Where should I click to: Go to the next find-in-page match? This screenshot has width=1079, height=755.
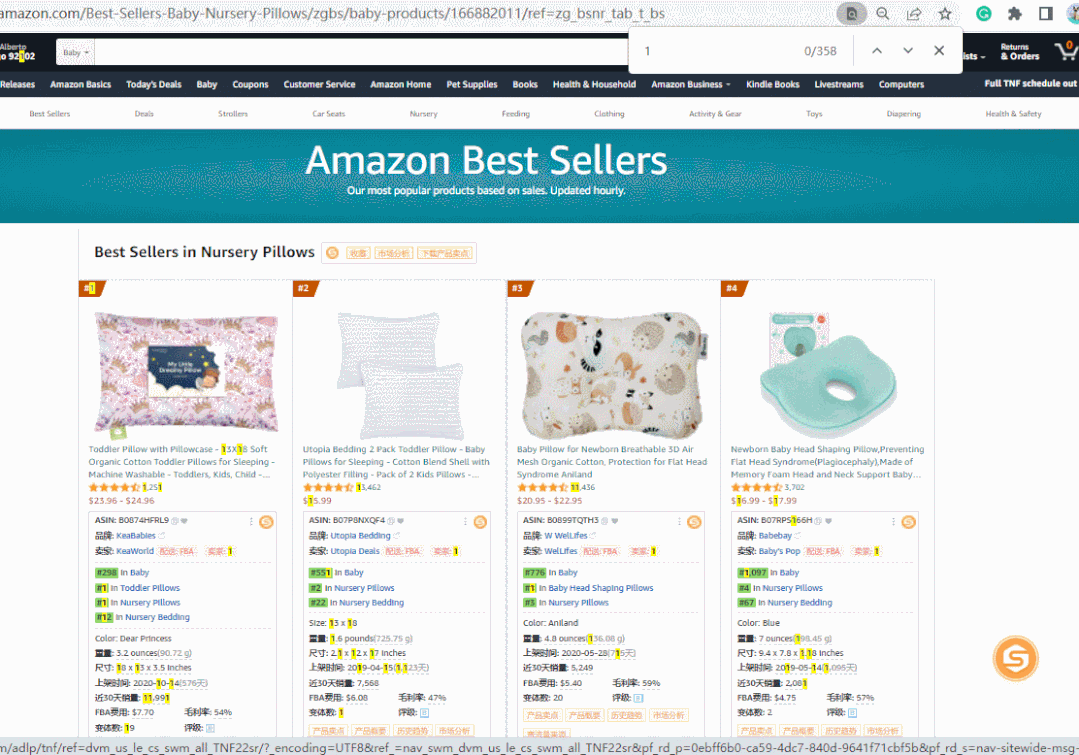tap(908, 50)
